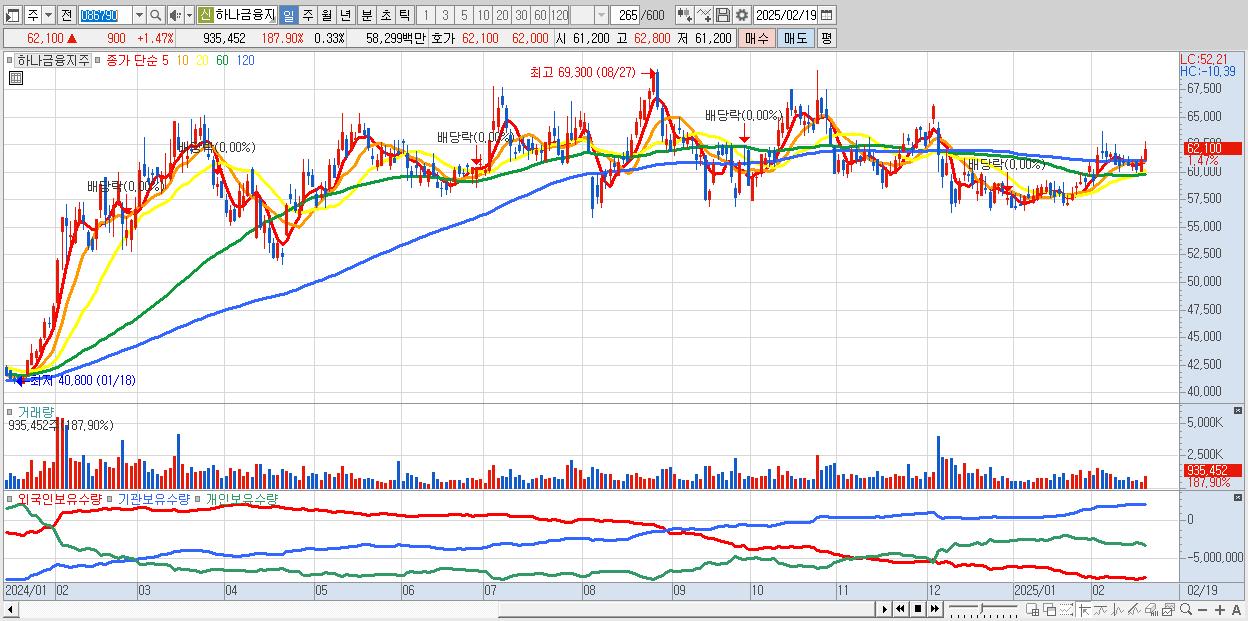Click the 거래량 volume pane label
The image size is (1248, 621).
click(x=34, y=411)
